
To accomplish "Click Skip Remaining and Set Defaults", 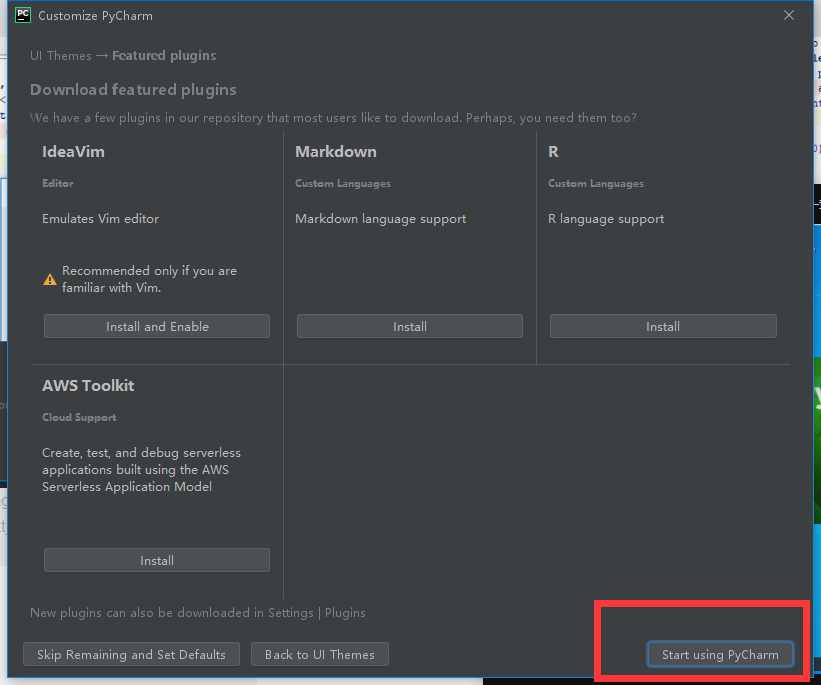I will 131,654.
